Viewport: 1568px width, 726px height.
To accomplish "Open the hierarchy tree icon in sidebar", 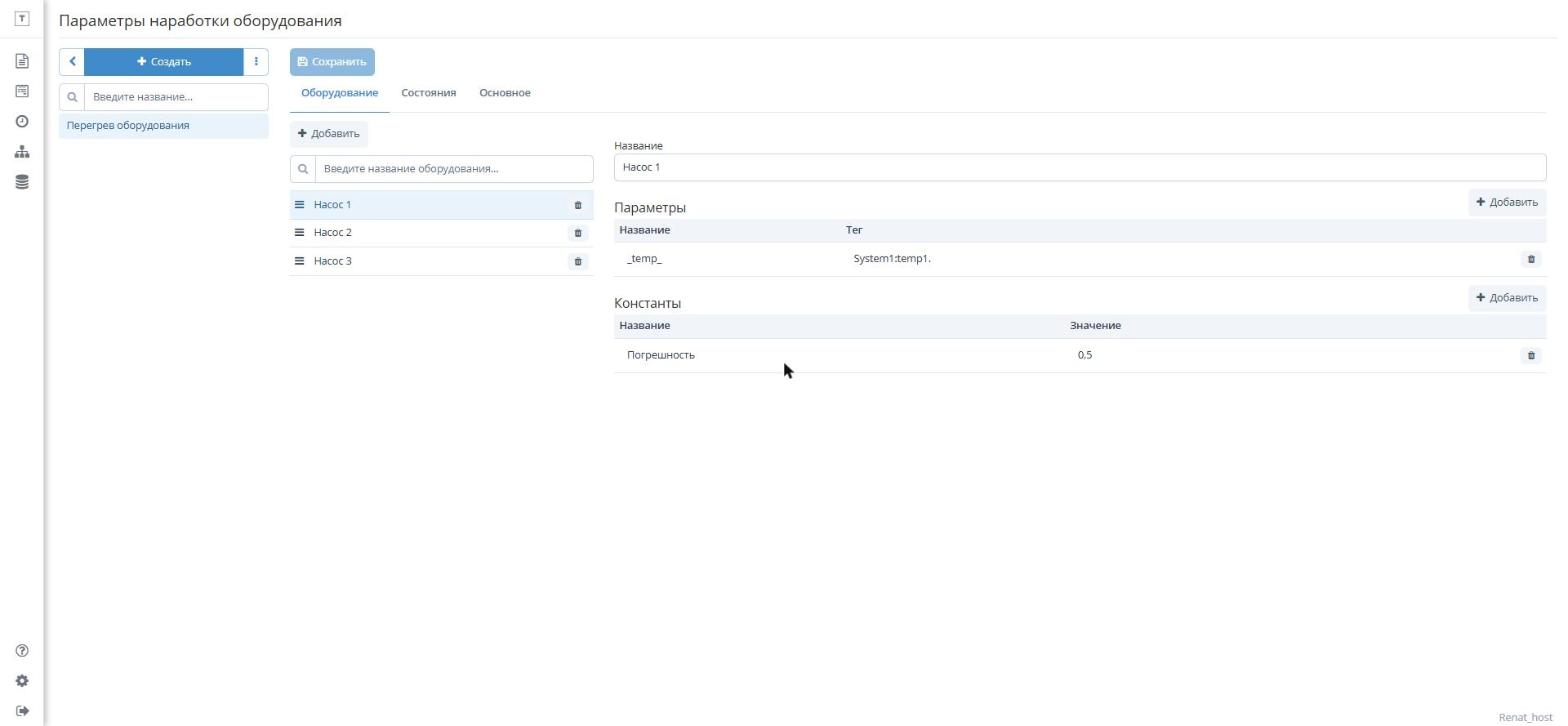I will 22,152.
